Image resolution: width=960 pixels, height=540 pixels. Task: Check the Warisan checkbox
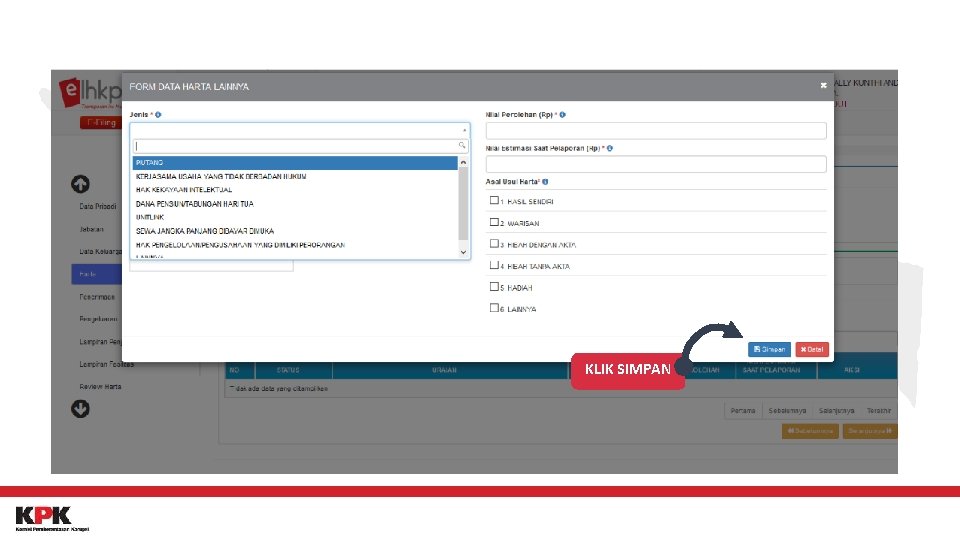pos(494,222)
